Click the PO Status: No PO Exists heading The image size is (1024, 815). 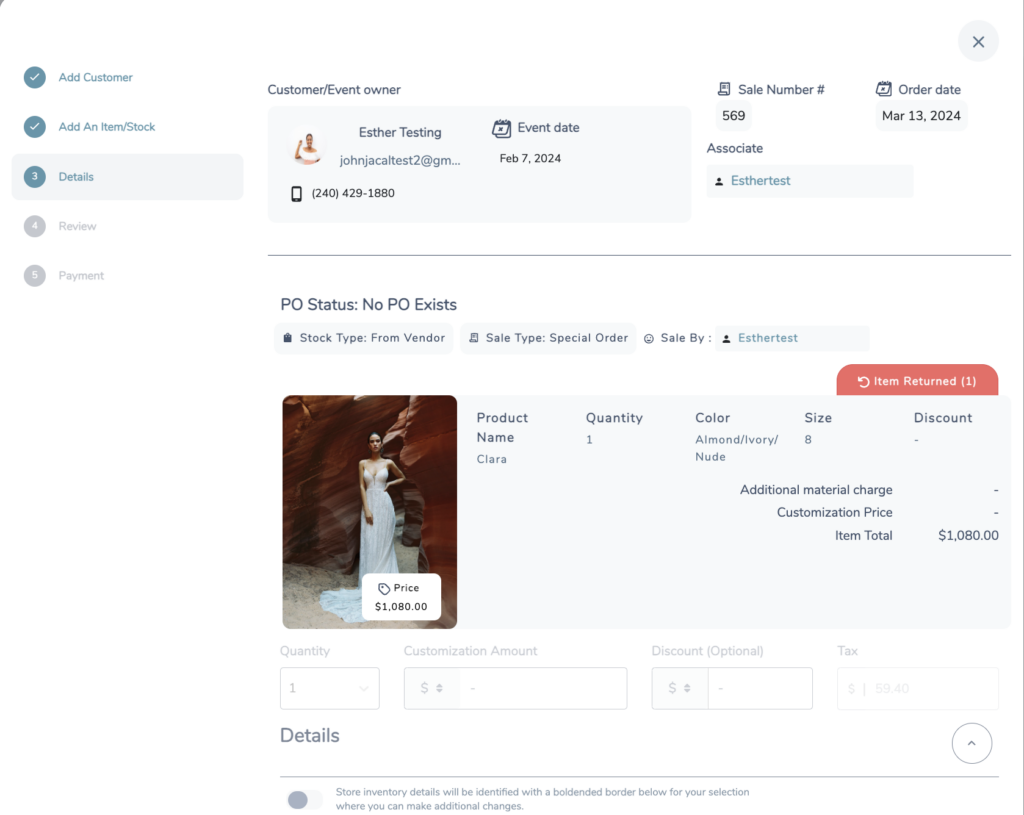coord(368,304)
